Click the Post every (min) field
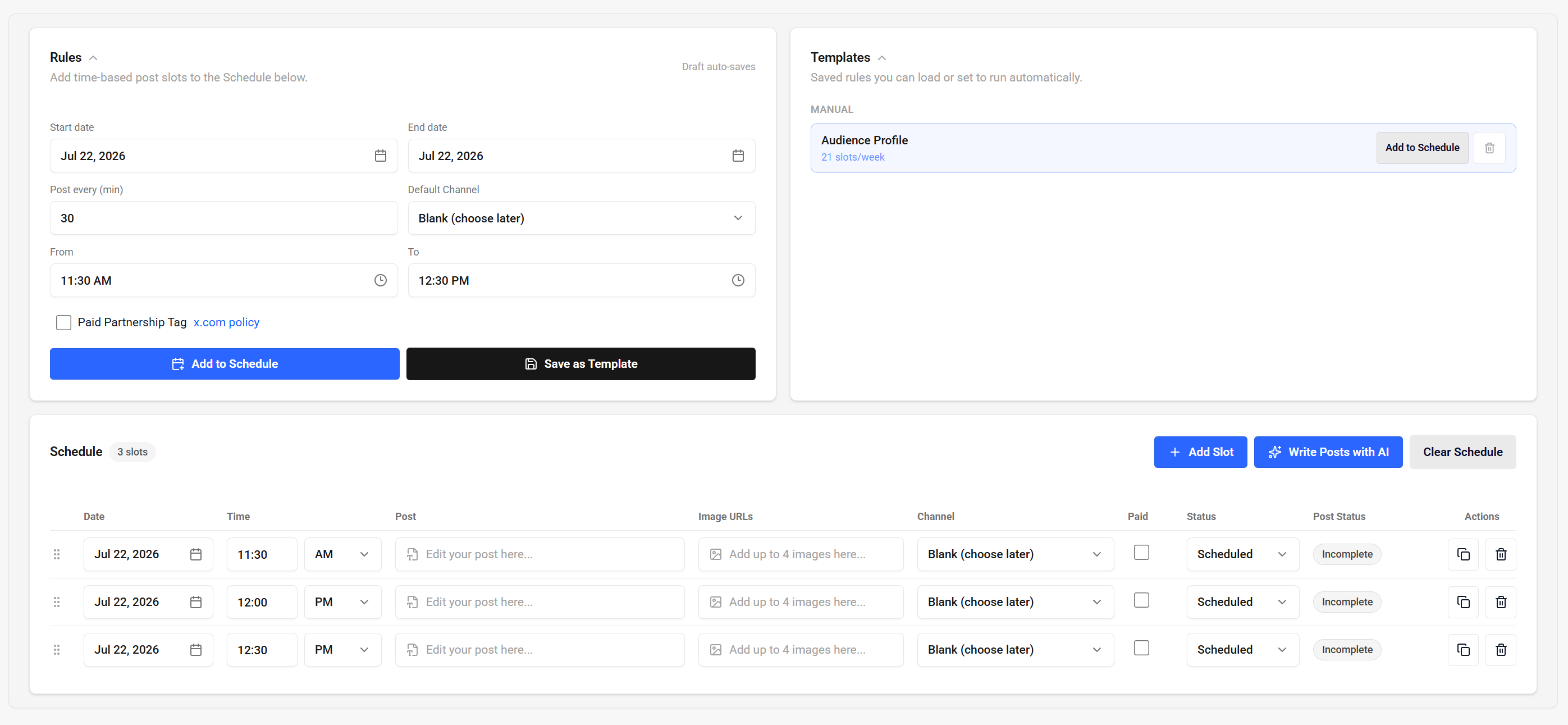This screenshot has height=725, width=1568. coord(223,218)
